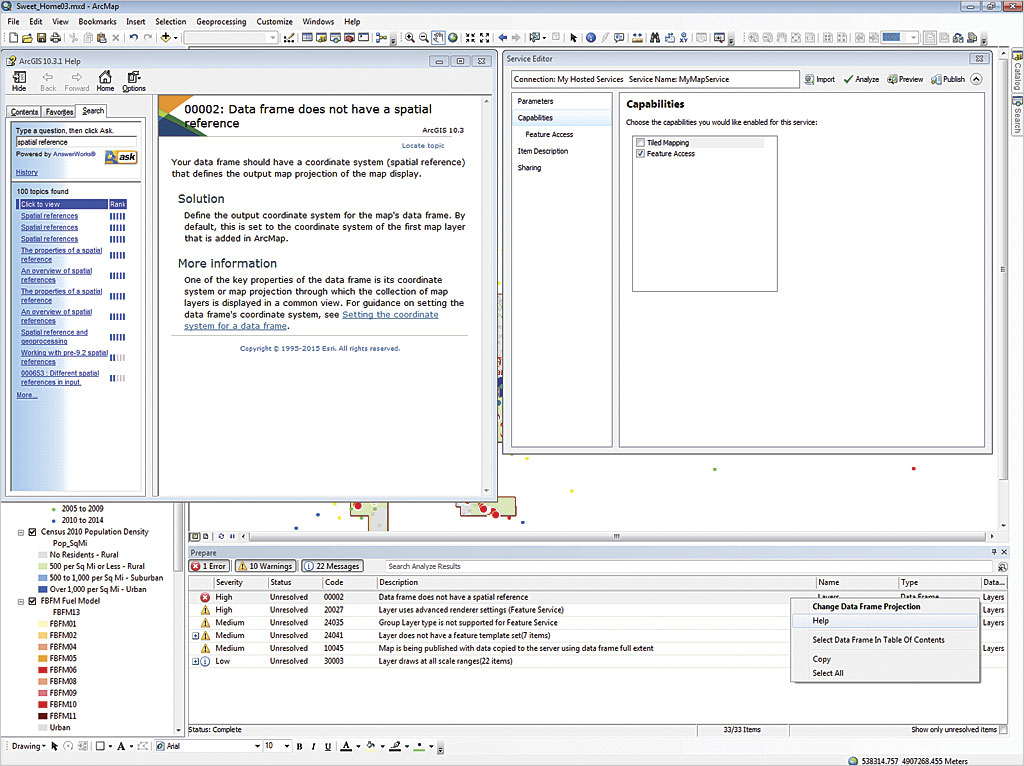This screenshot has width=1024, height=766.
Task: Switch to the Contents tab in Help
Action: [24, 112]
